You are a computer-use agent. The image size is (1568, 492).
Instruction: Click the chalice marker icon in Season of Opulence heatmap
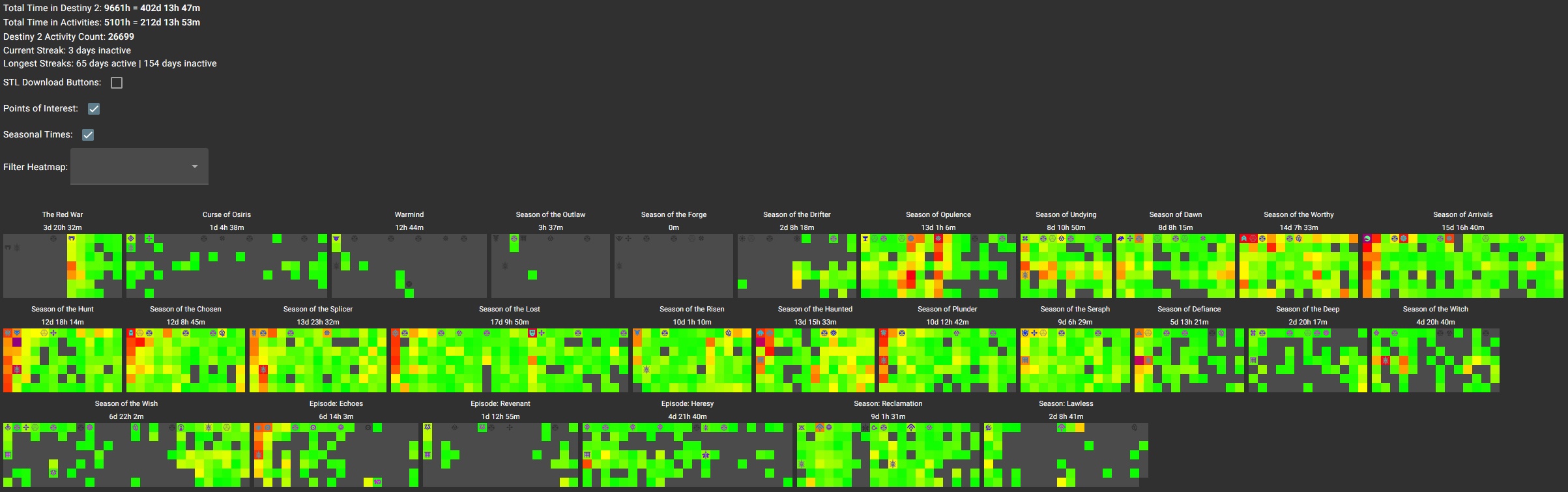(x=865, y=239)
